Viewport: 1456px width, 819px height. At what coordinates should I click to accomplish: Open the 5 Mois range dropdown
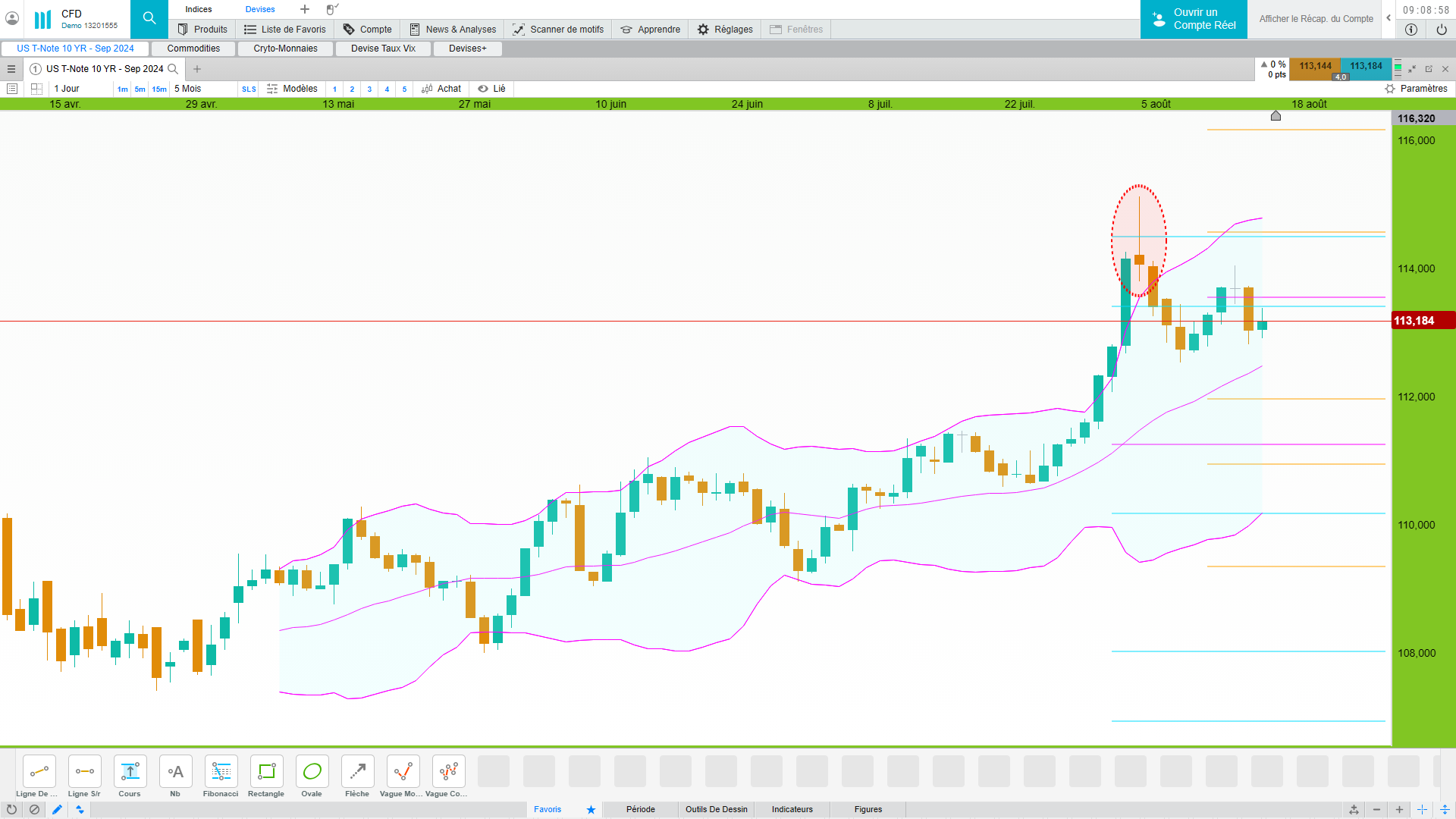[188, 89]
